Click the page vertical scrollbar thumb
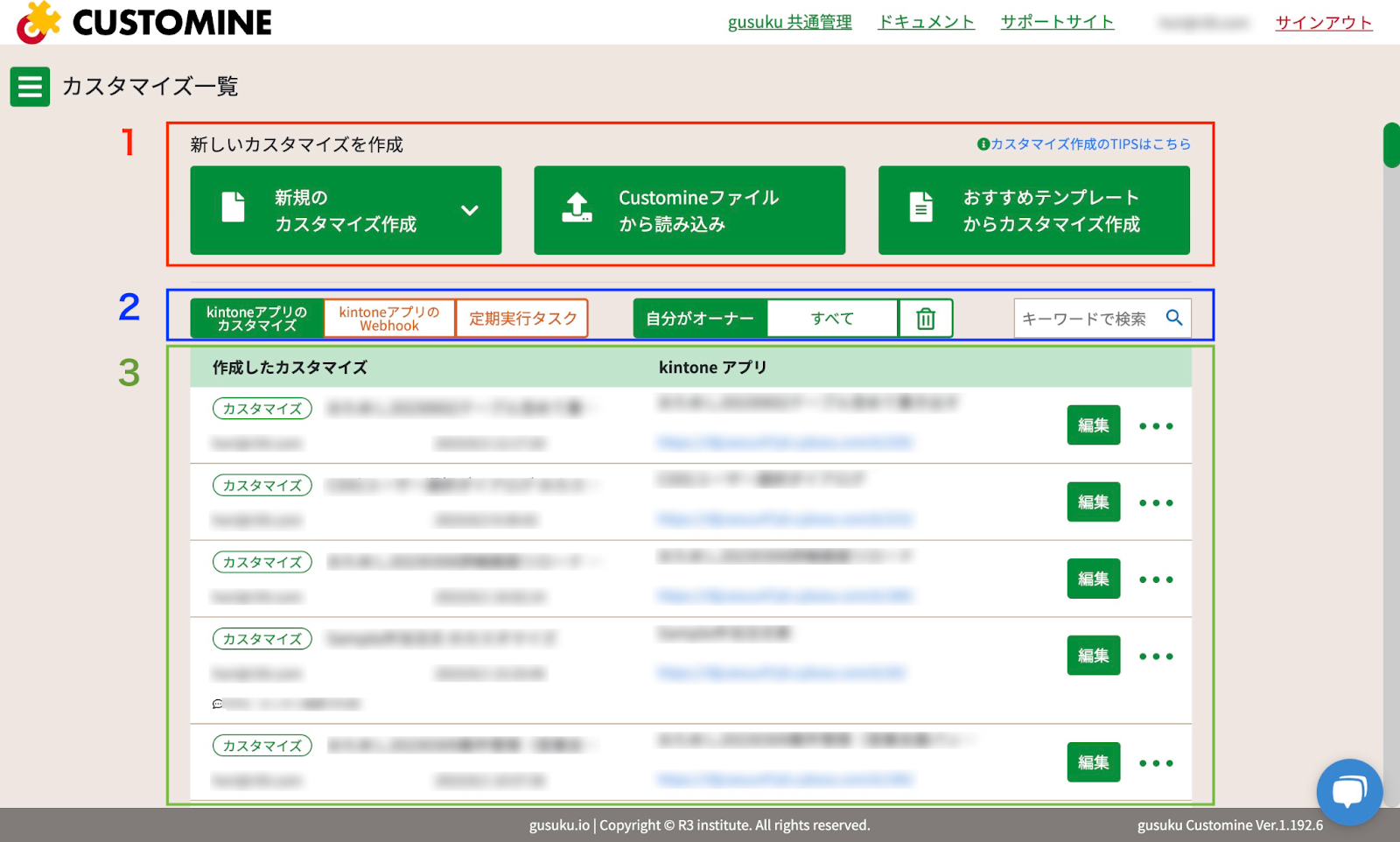The height and width of the screenshot is (842, 1400). coord(1391,145)
